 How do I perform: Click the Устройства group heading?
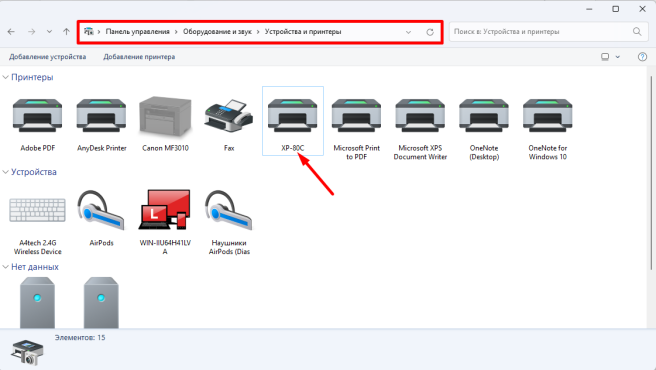[x=34, y=172]
